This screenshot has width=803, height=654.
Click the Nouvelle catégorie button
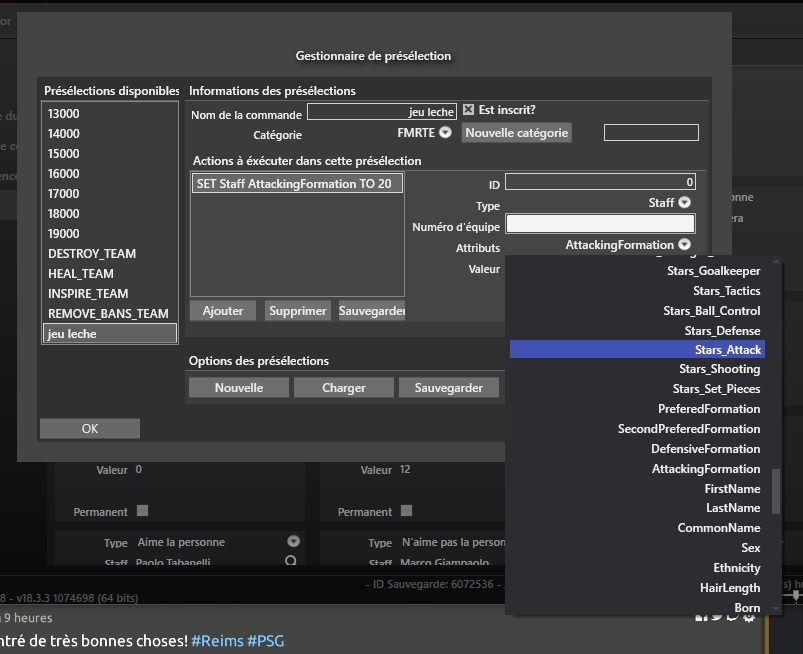[x=517, y=133]
